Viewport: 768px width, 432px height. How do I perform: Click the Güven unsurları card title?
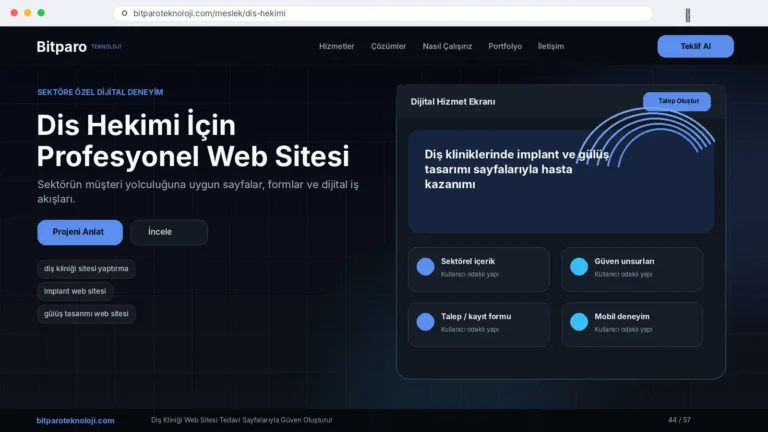624,261
